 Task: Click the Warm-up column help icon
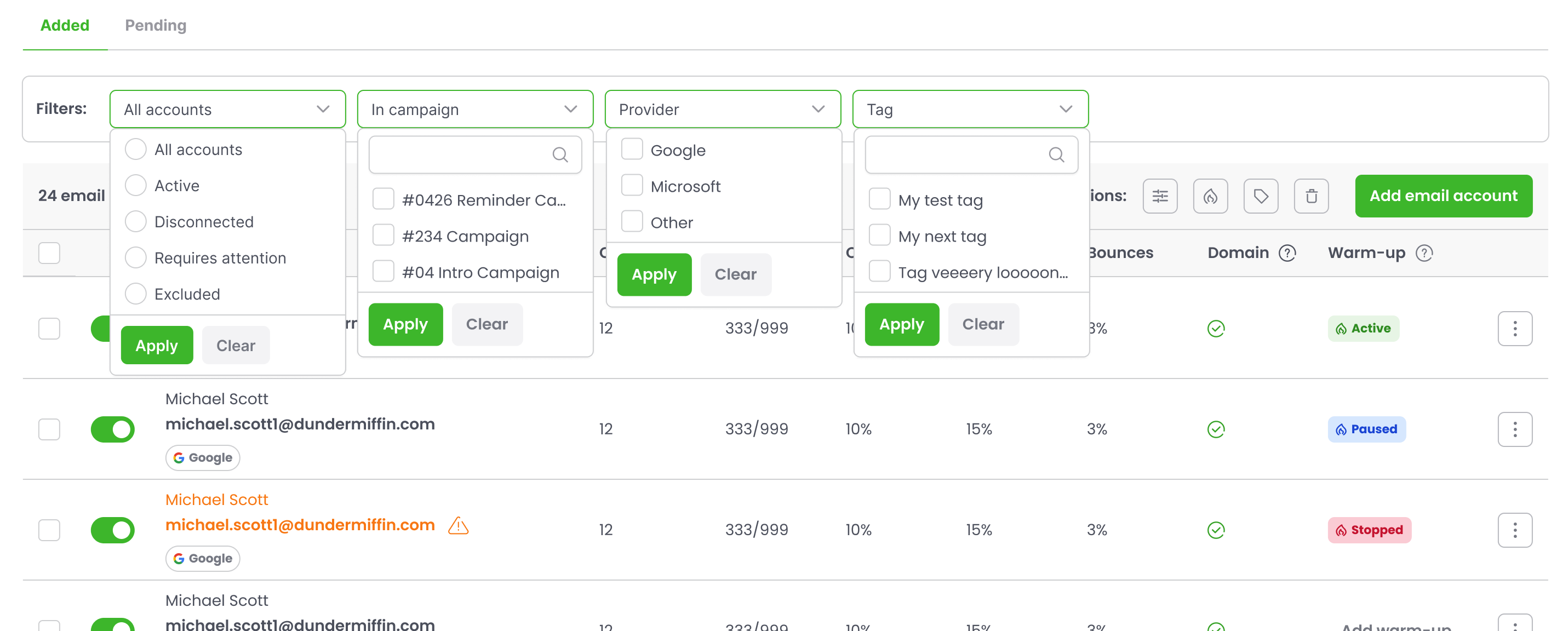click(x=1424, y=253)
